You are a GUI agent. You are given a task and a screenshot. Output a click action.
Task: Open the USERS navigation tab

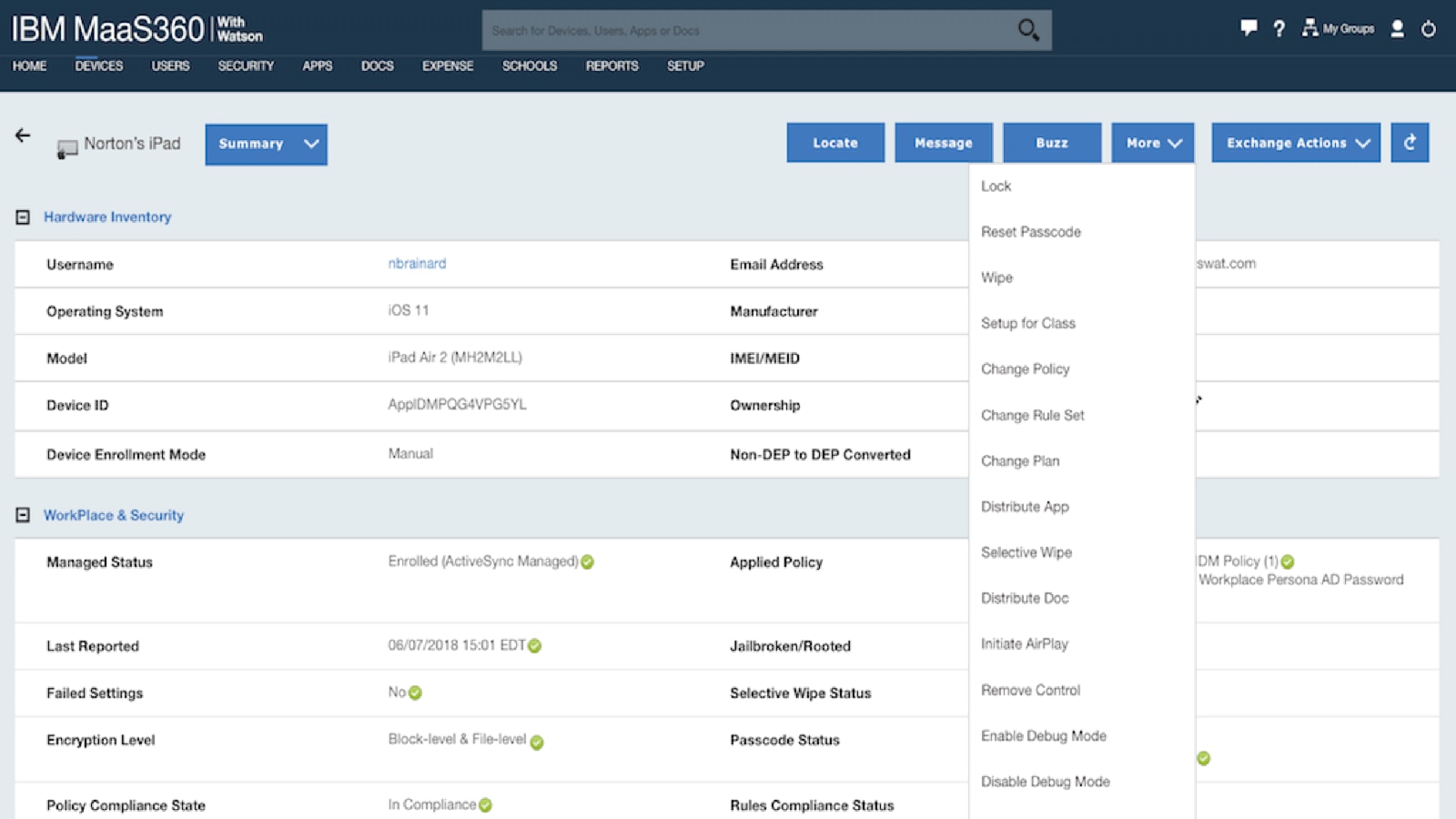[x=170, y=66]
